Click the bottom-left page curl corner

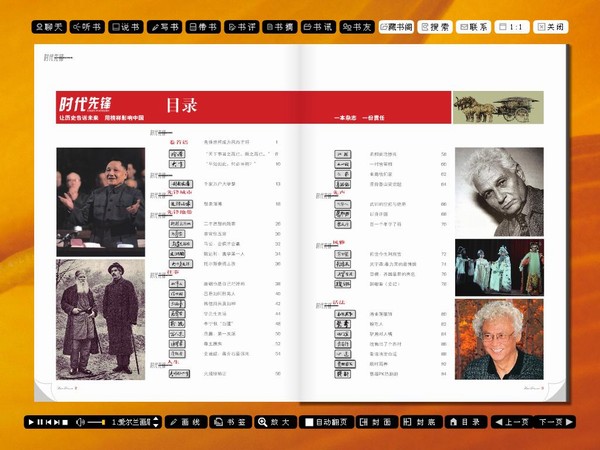pos(43,391)
